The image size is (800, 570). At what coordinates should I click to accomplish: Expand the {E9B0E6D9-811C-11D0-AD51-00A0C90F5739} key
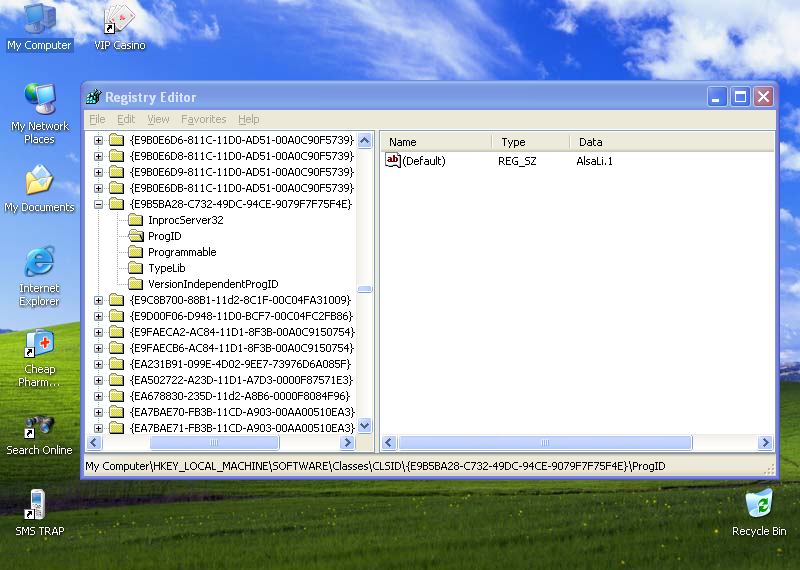[98, 172]
